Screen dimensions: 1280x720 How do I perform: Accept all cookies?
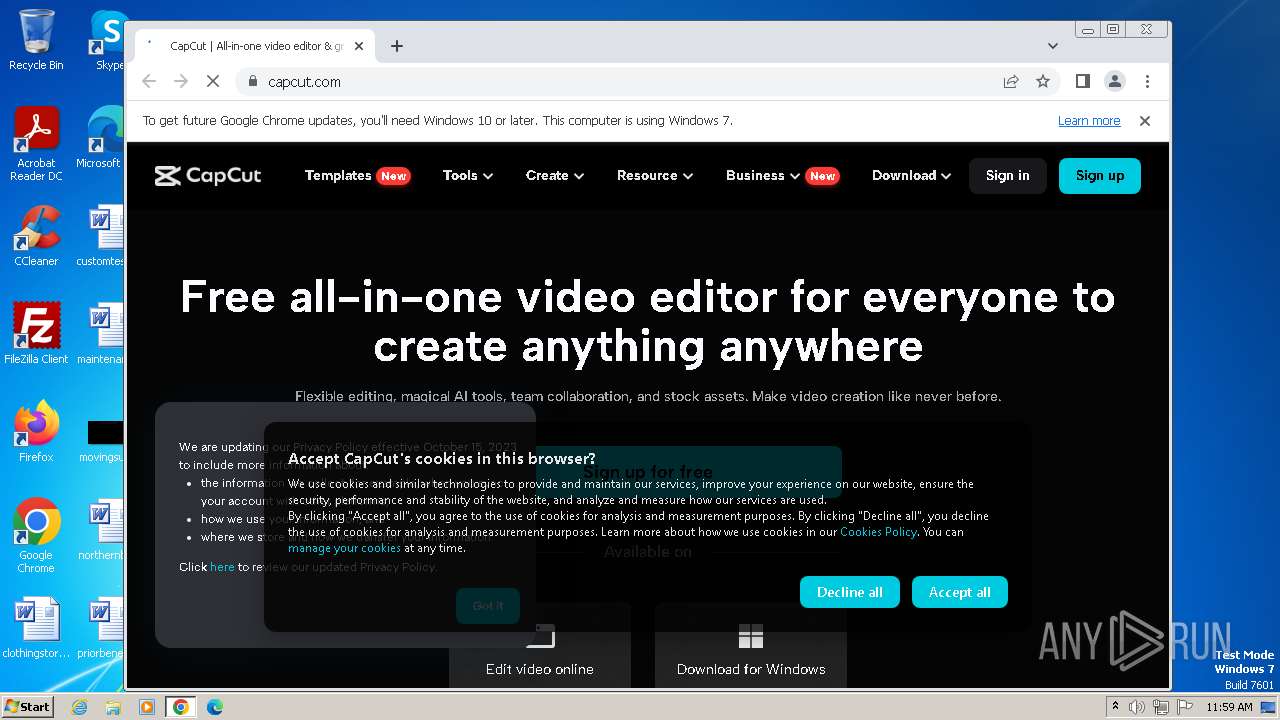[960, 592]
